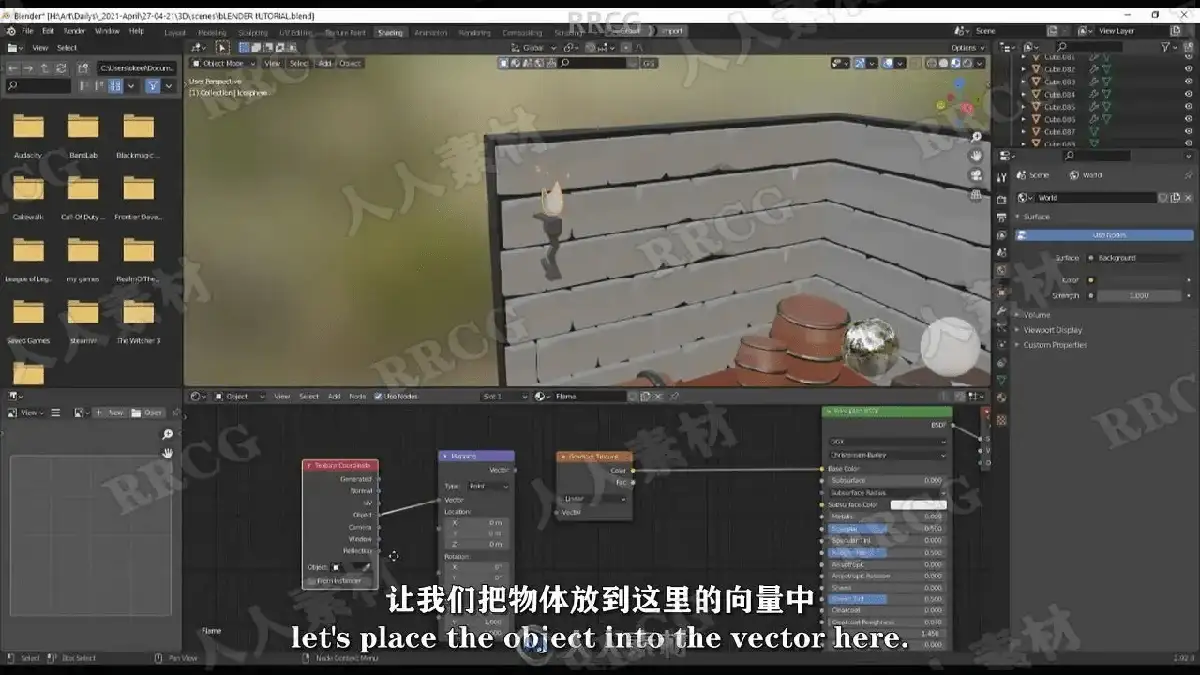
Task: Expand the Volume panel
Action: tap(1037, 315)
